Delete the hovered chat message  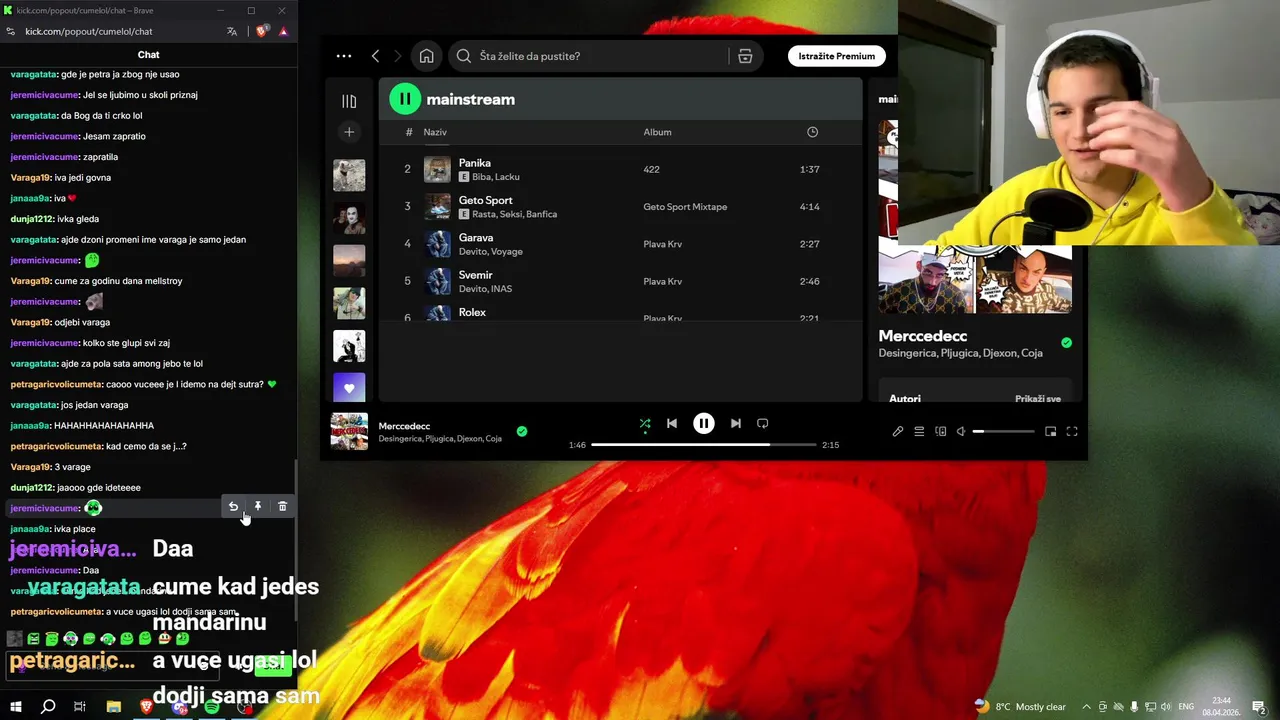pos(282,507)
